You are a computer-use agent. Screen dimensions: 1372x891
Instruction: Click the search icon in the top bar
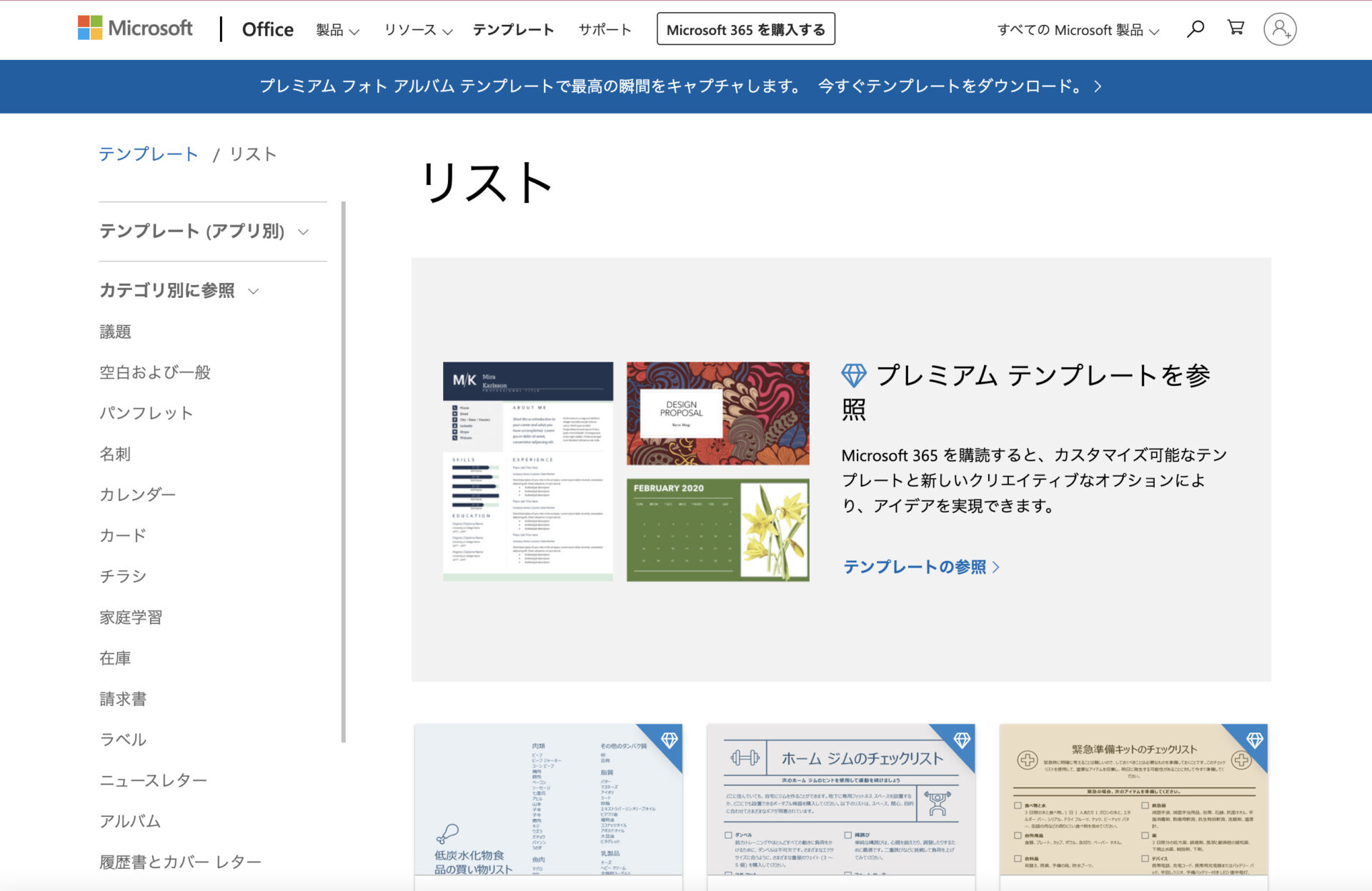pos(1195,29)
